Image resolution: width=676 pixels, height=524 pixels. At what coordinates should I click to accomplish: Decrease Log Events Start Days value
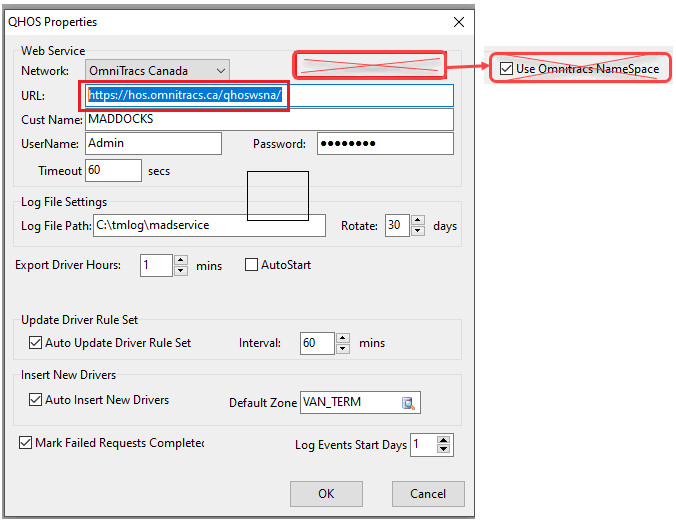click(x=444, y=449)
